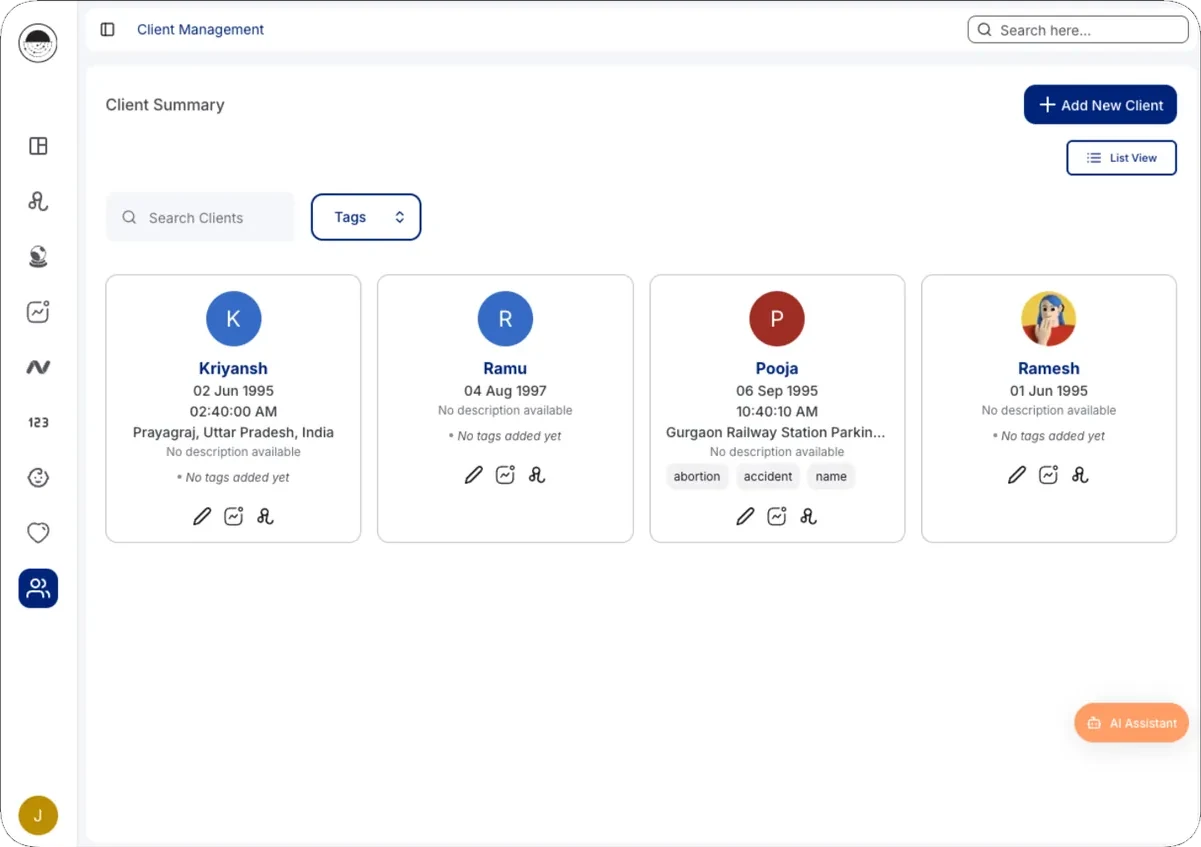Click Ramesh's profile photo
This screenshot has height=847, width=1201.
(x=1049, y=319)
